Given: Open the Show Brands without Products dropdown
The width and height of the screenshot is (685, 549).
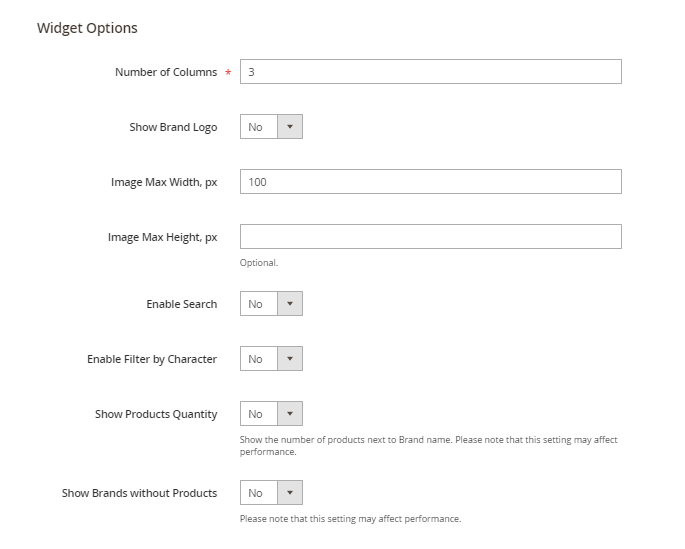Looking at the screenshot, I should (271, 493).
